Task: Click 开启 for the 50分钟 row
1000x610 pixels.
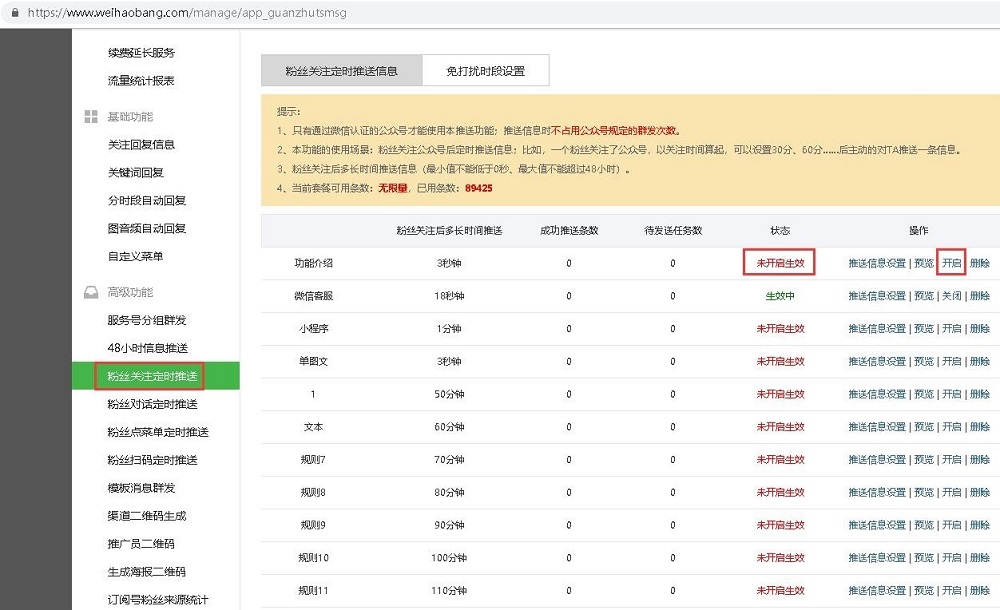Action: coord(952,394)
